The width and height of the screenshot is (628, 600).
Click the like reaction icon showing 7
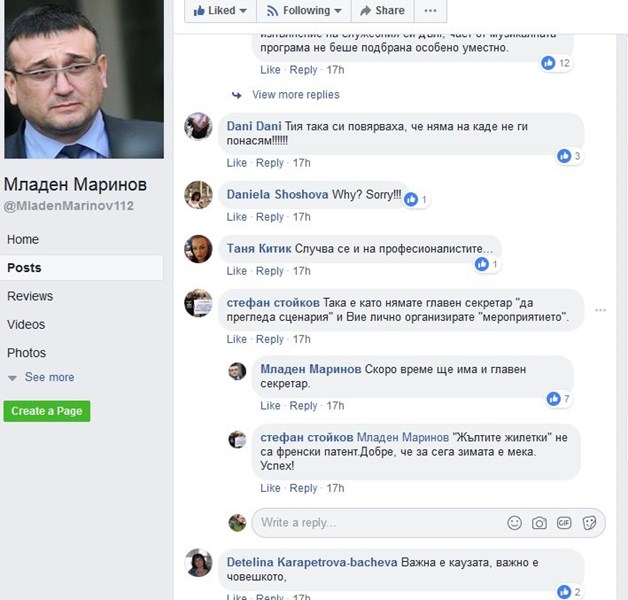(554, 399)
